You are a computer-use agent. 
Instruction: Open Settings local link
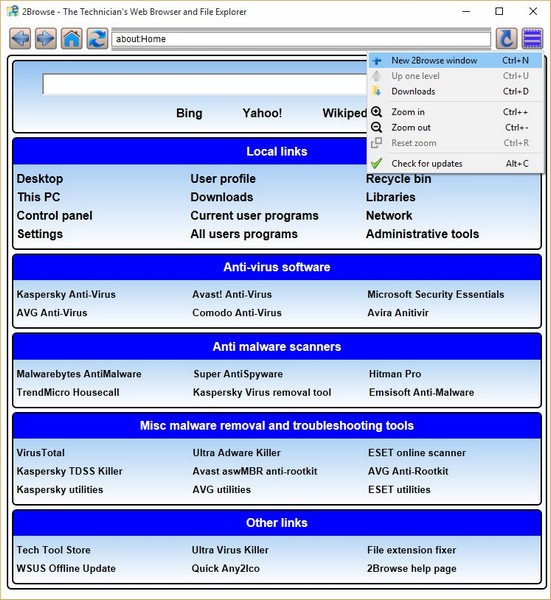tap(40, 234)
